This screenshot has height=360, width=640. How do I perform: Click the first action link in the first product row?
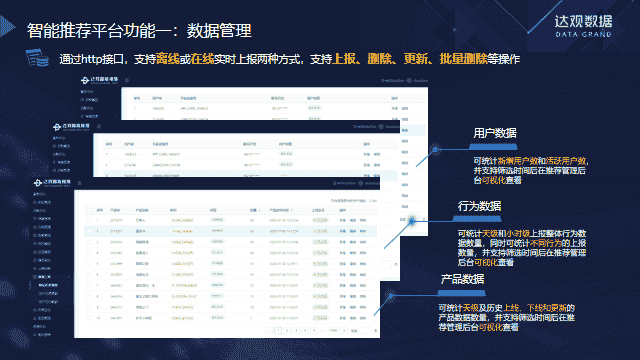[342, 220]
